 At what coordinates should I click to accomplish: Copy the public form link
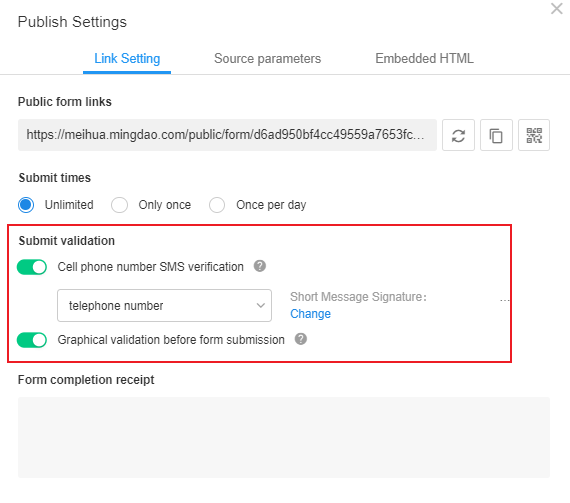tap(496, 135)
